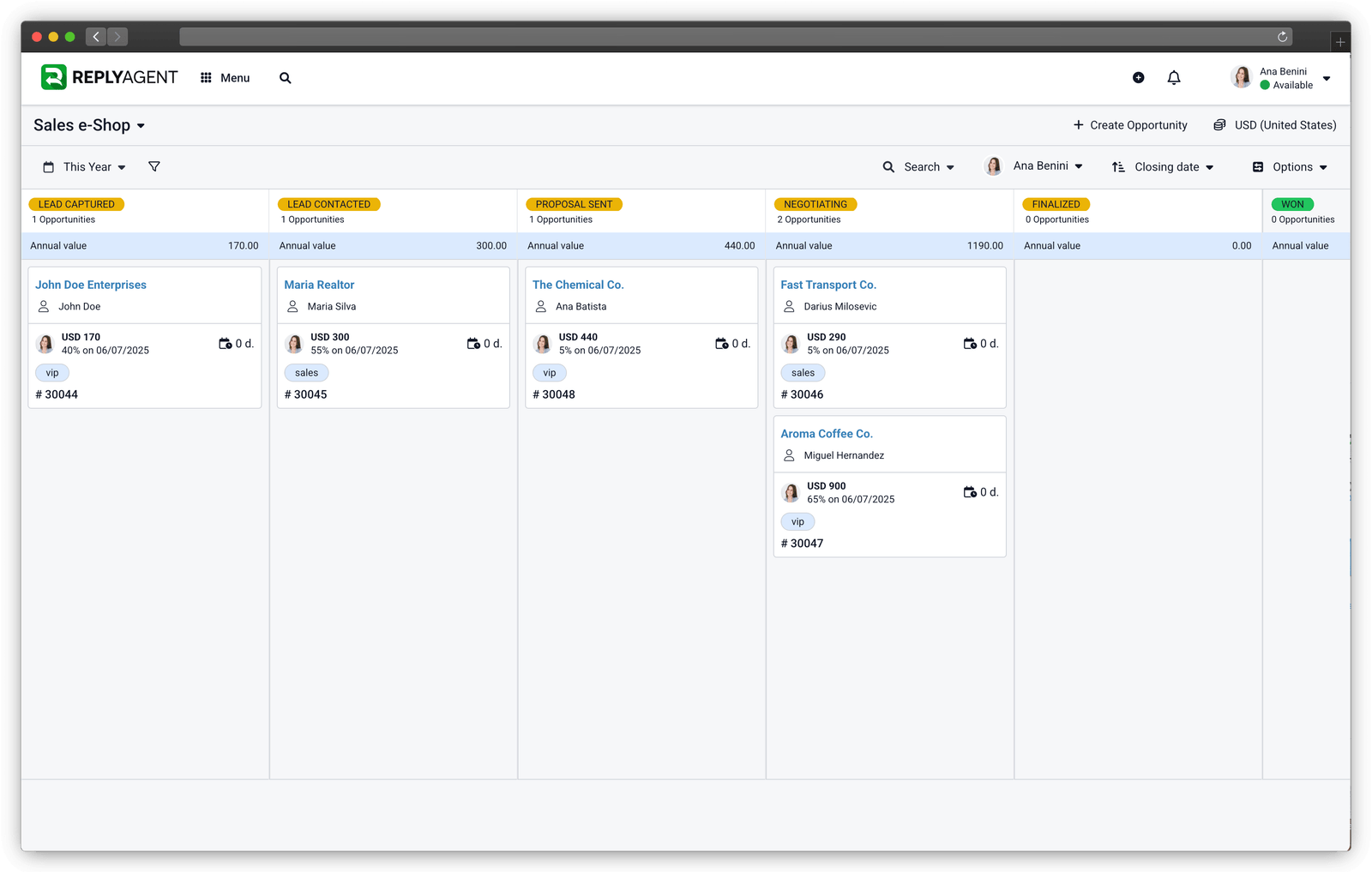Click the plus circle add icon
The width and height of the screenshot is (1372, 872).
(x=1138, y=77)
